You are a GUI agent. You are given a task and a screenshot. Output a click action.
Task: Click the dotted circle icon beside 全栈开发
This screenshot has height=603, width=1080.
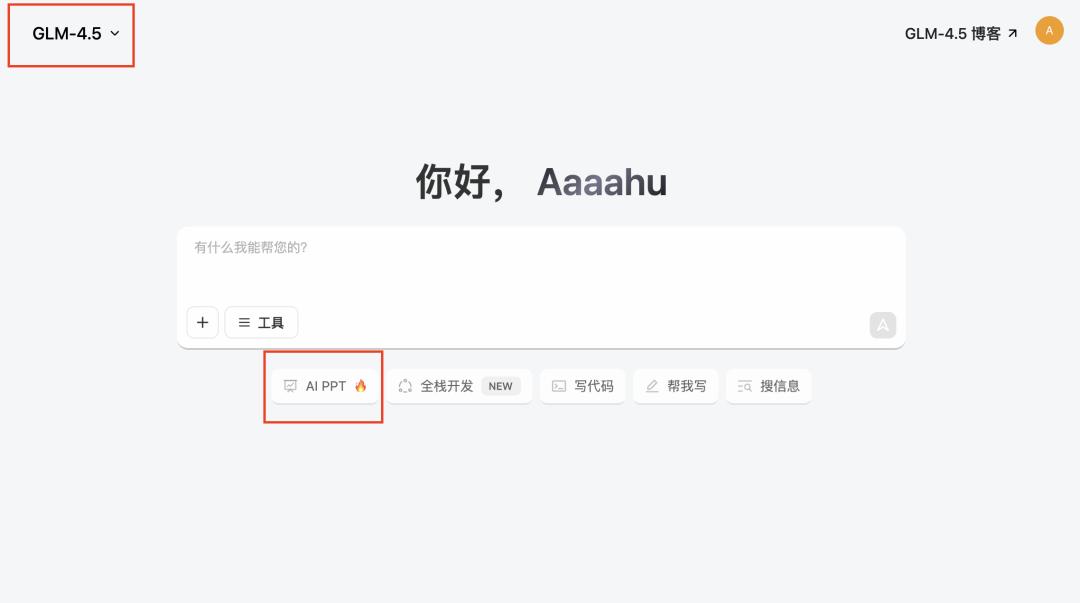[405, 386]
